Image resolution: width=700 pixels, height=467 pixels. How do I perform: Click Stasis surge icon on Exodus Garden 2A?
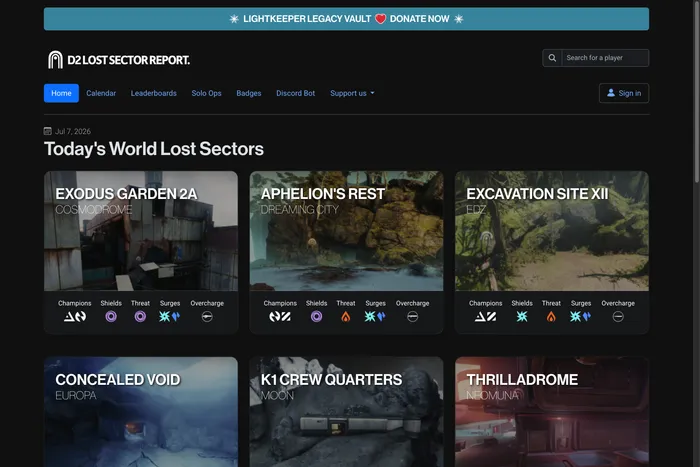point(176,317)
